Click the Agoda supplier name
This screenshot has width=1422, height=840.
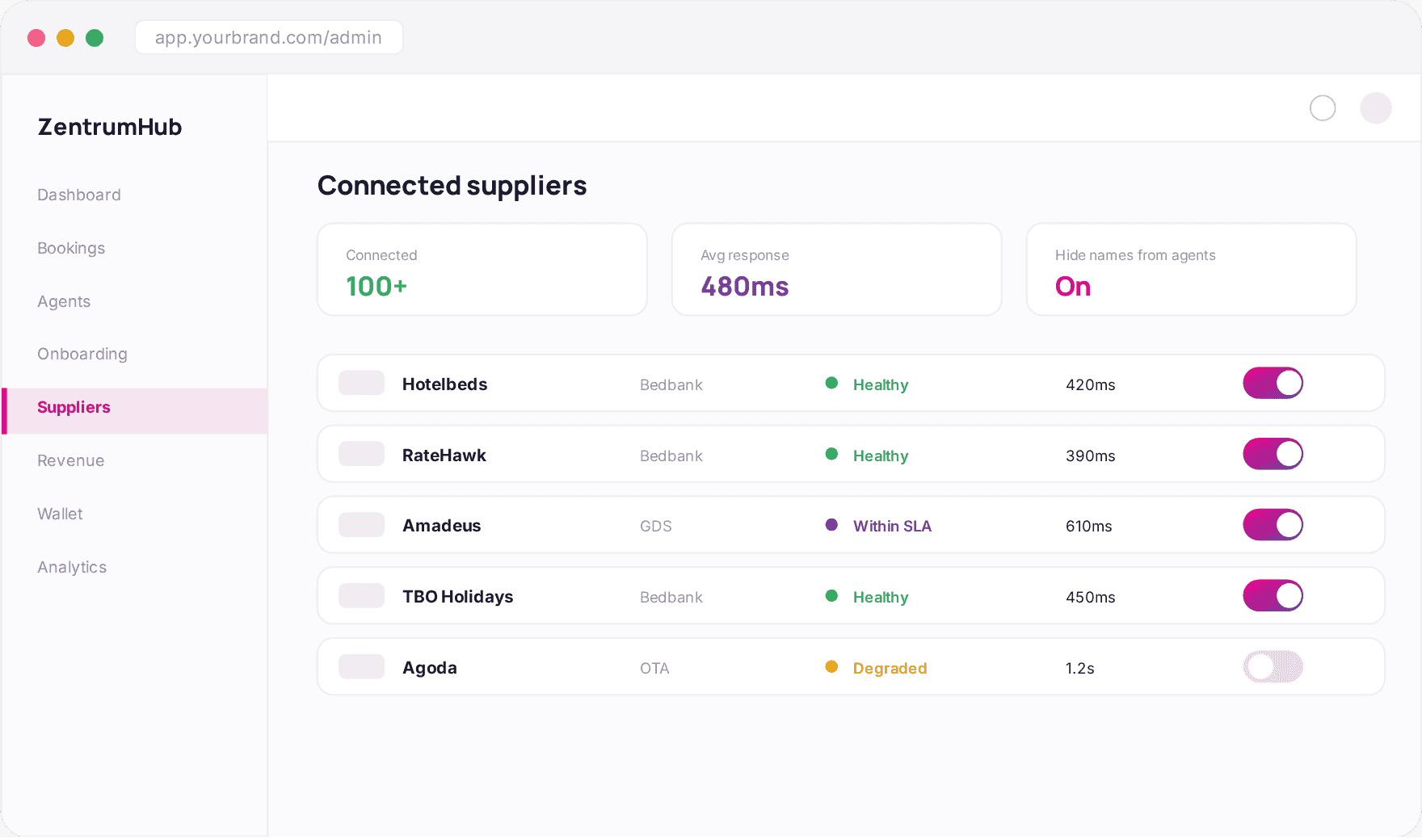click(x=430, y=668)
